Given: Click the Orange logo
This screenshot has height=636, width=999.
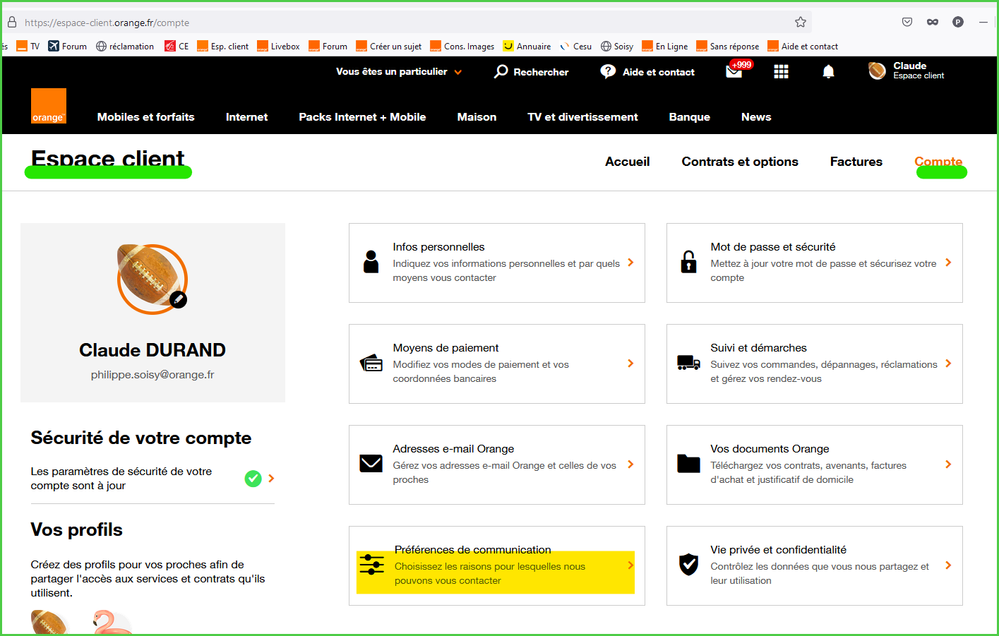Looking at the screenshot, I should (x=48, y=106).
